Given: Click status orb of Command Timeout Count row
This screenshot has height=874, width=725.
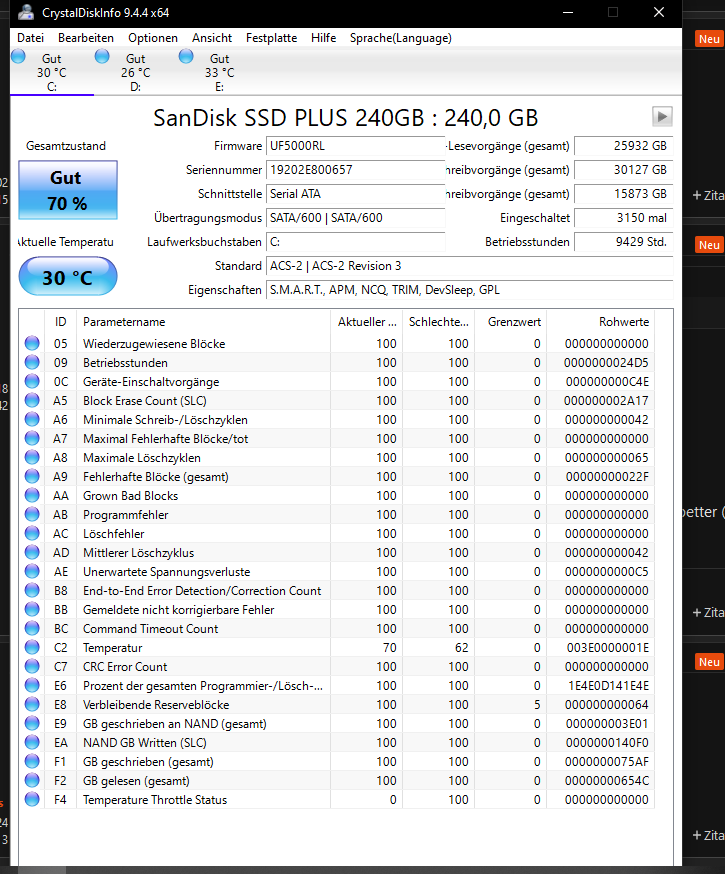Looking at the screenshot, I should coord(32,629).
